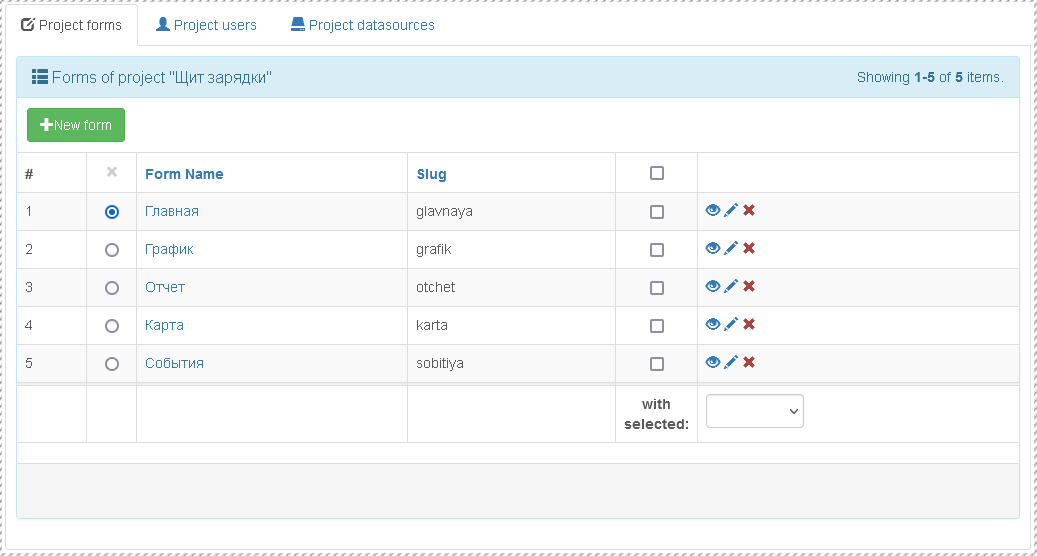1037x556 pixels.
Task: Click the view eye icon for Главная
Action: tap(713, 210)
